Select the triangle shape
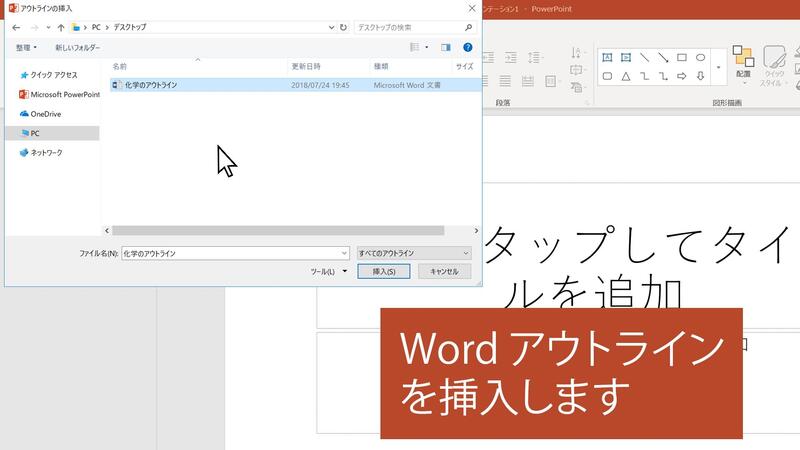Viewport: 800px width, 450px height. pos(626,76)
